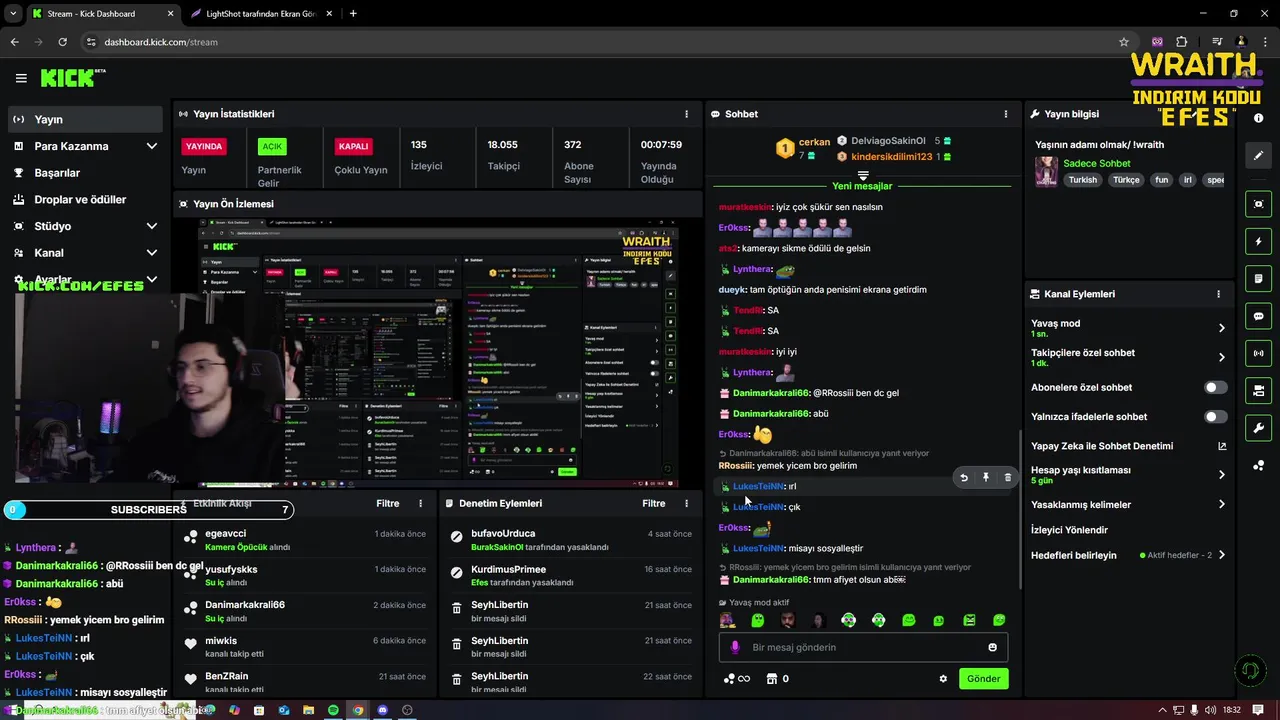
Task: Toggle Yalnızca ifadelerle sohbet switch
Action: coord(1215,416)
